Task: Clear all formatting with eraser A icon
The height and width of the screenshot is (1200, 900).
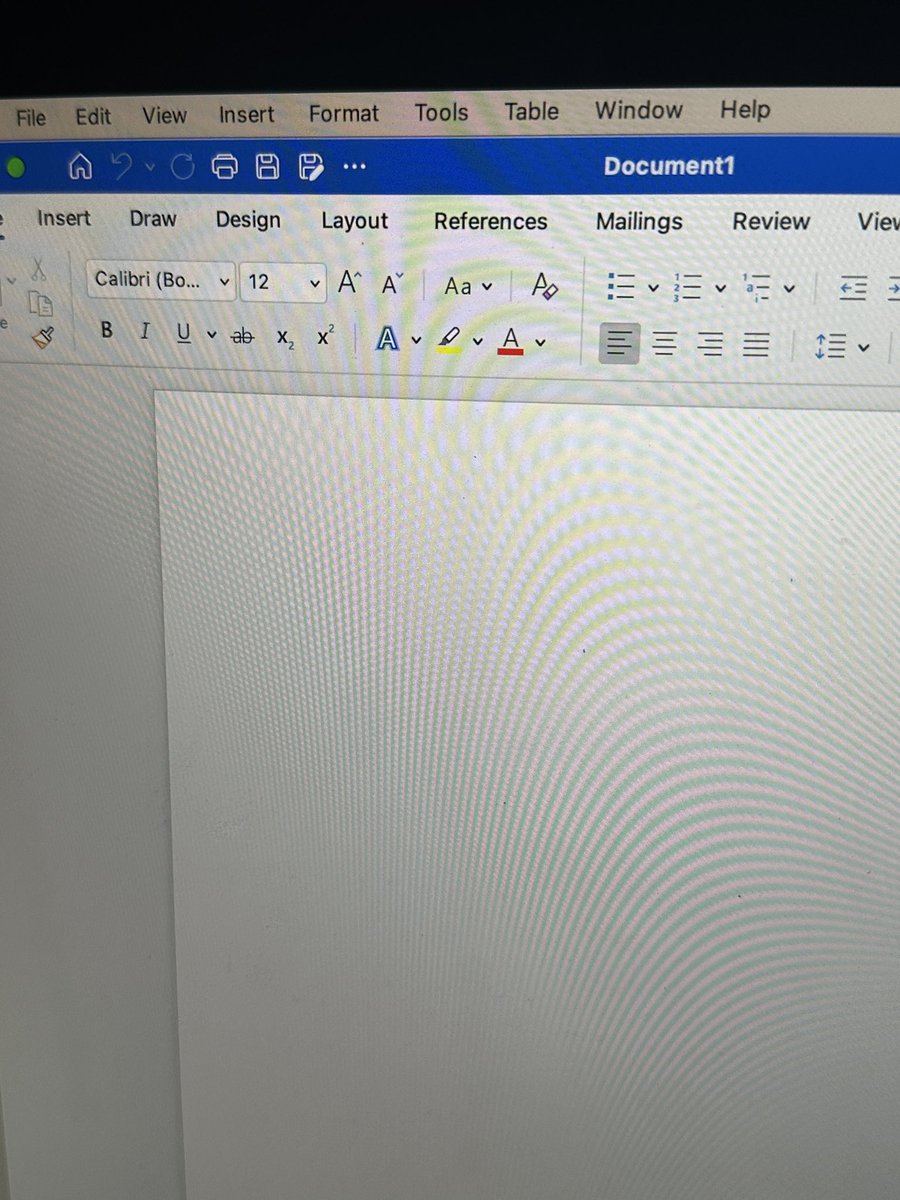Action: pos(544,287)
